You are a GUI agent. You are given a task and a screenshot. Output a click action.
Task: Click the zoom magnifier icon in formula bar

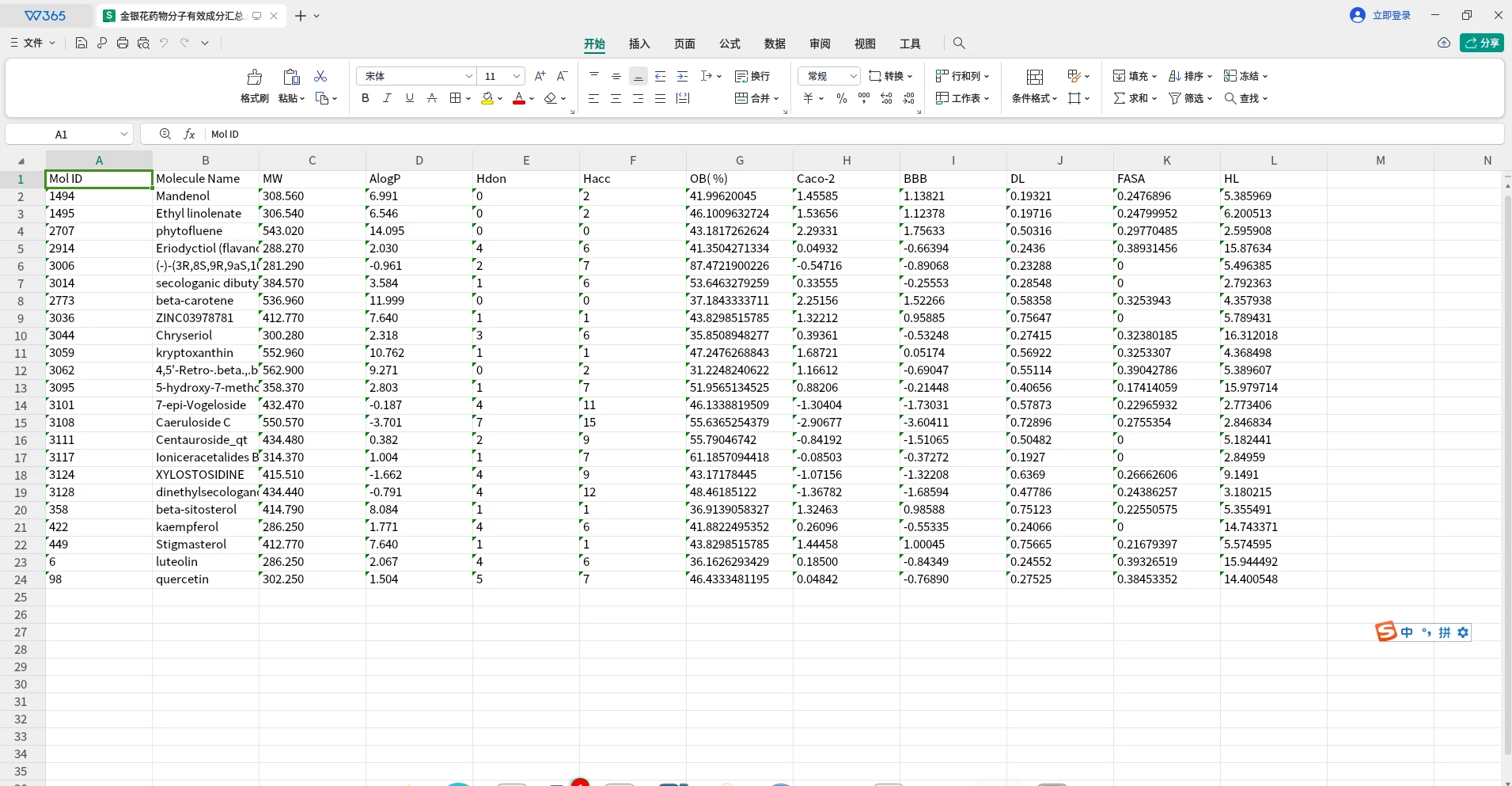click(x=165, y=135)
